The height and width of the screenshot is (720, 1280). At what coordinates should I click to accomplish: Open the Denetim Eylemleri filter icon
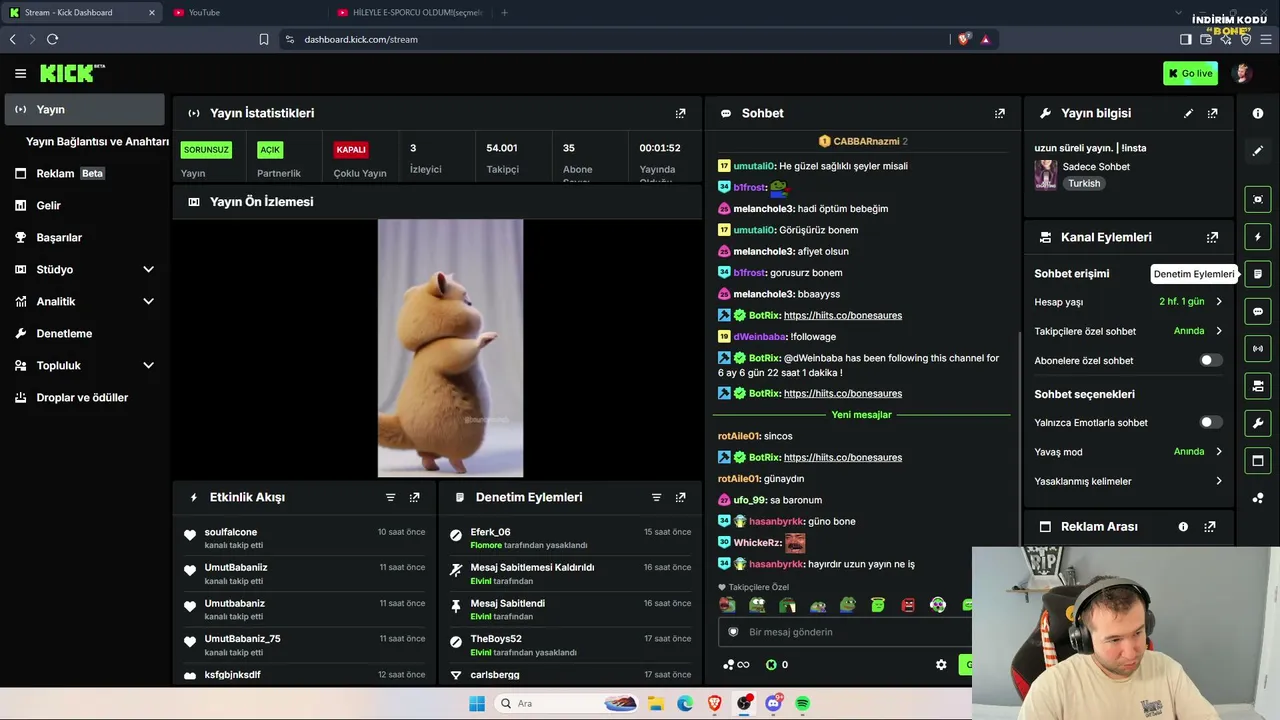point(656,497)
